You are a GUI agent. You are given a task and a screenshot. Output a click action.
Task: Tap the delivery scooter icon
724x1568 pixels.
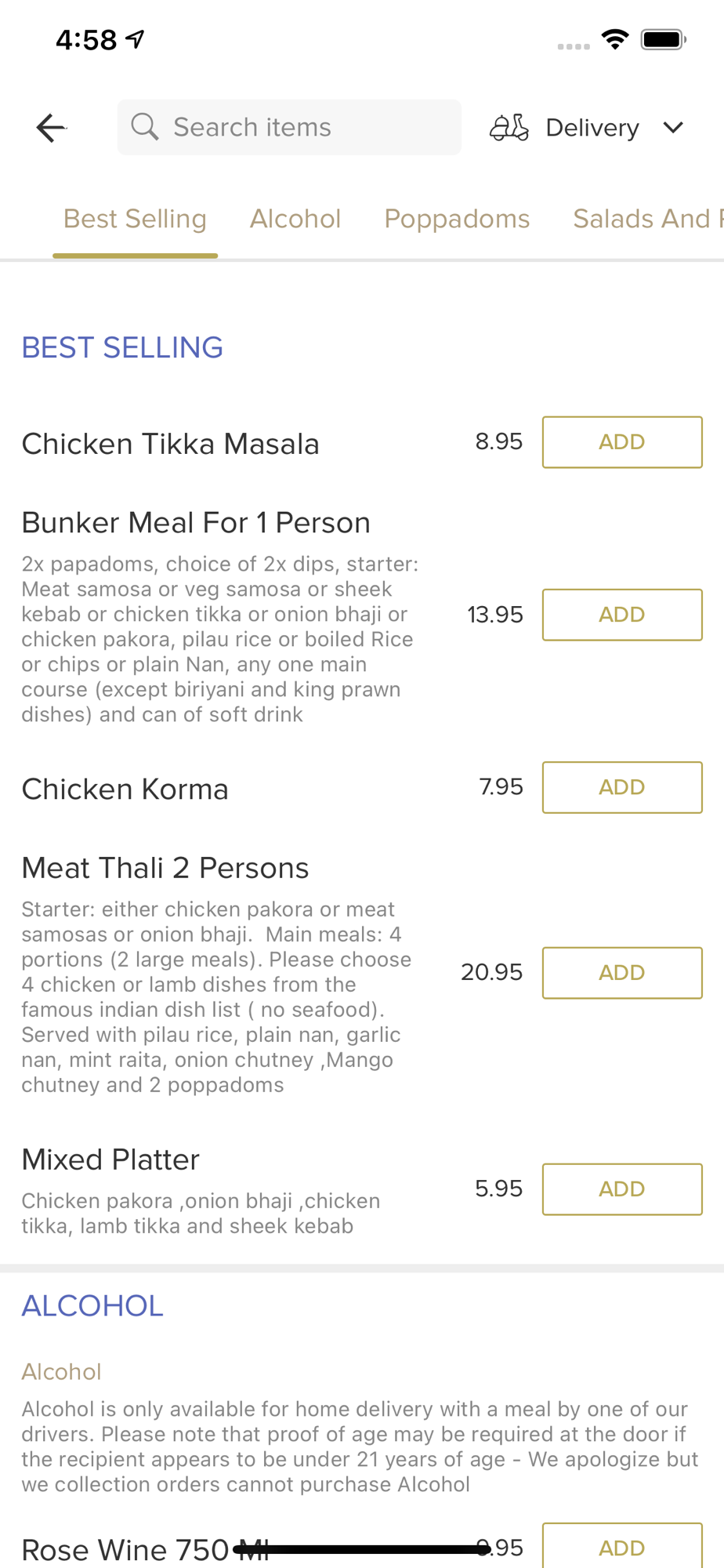pos(509,127)
